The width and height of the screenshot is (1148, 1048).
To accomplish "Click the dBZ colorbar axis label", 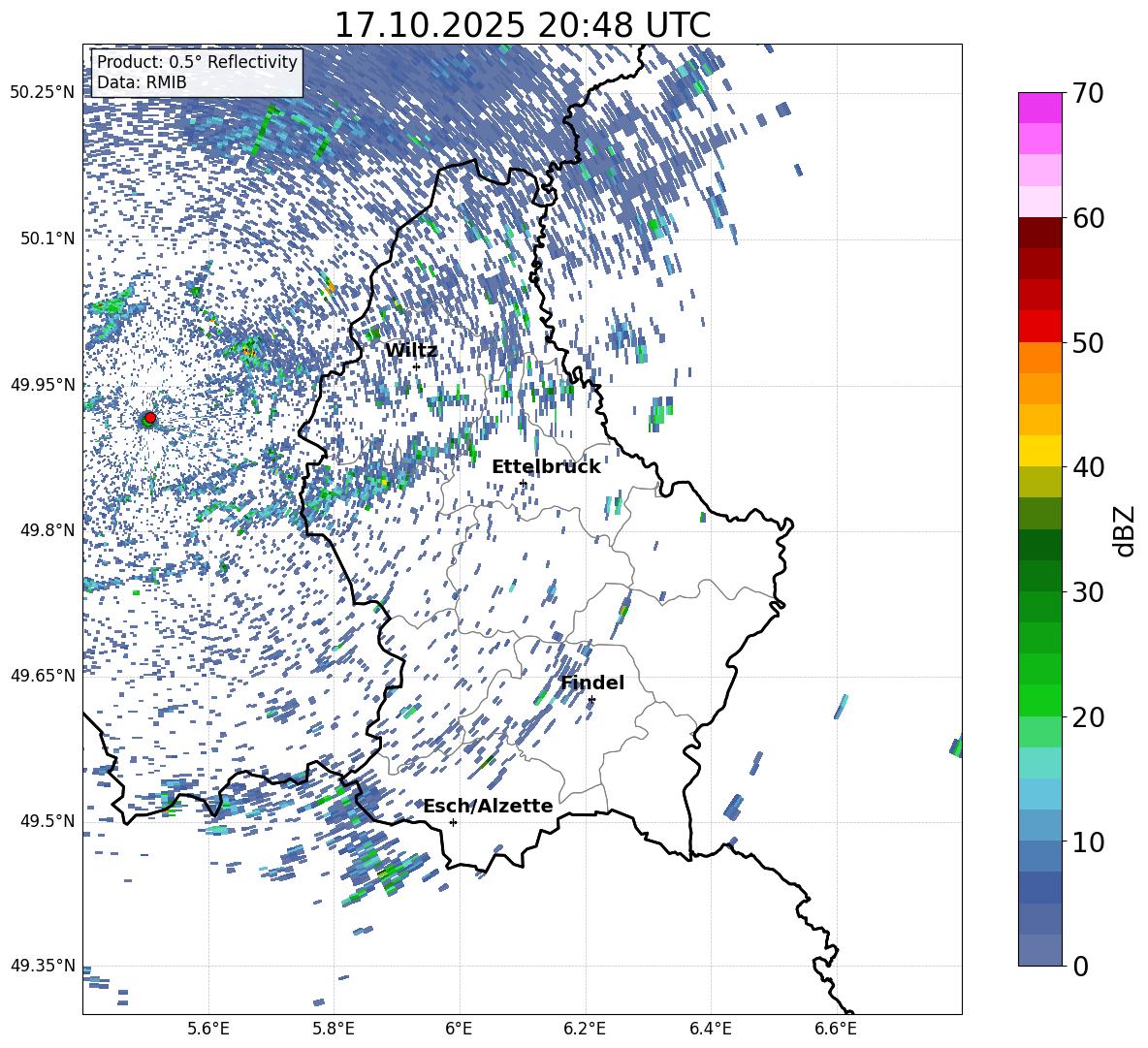I will coord(1126,530).
